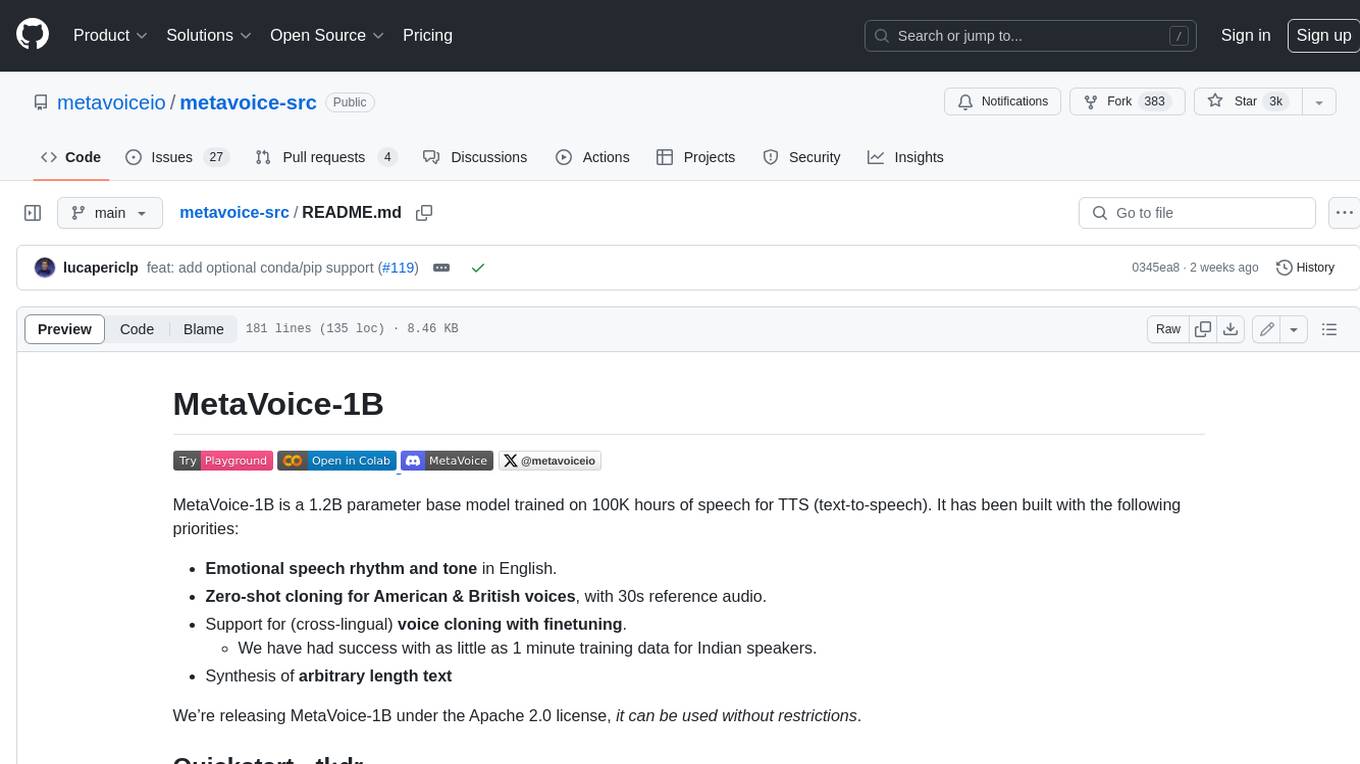This screenshot has height=764, width=1360.
Task: Expand the commit message details ellipsis
Action: tap(441, 268)
